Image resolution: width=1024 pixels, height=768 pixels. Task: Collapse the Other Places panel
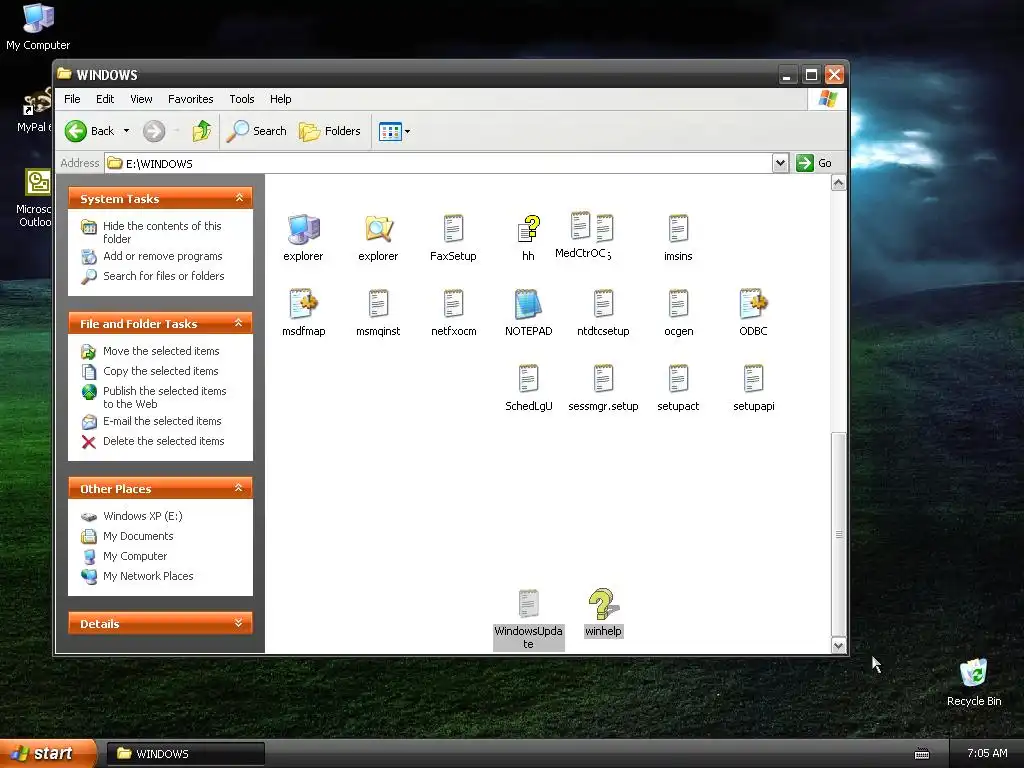(239, 488)
